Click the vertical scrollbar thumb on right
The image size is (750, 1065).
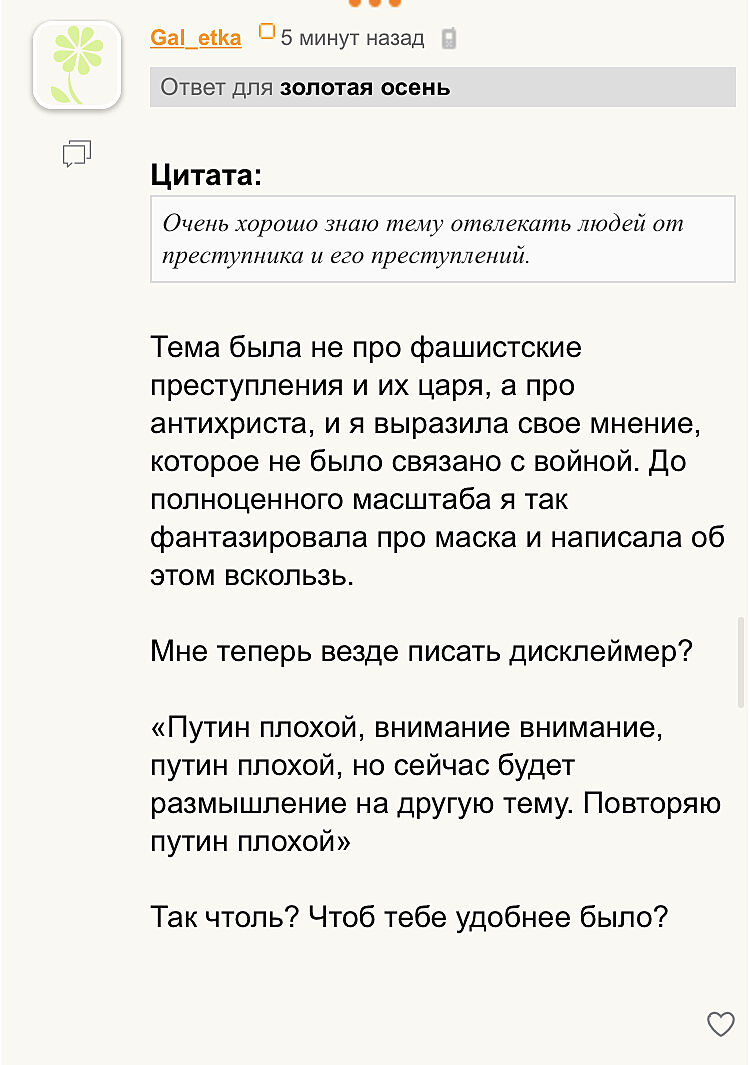(x=741, y=661)
